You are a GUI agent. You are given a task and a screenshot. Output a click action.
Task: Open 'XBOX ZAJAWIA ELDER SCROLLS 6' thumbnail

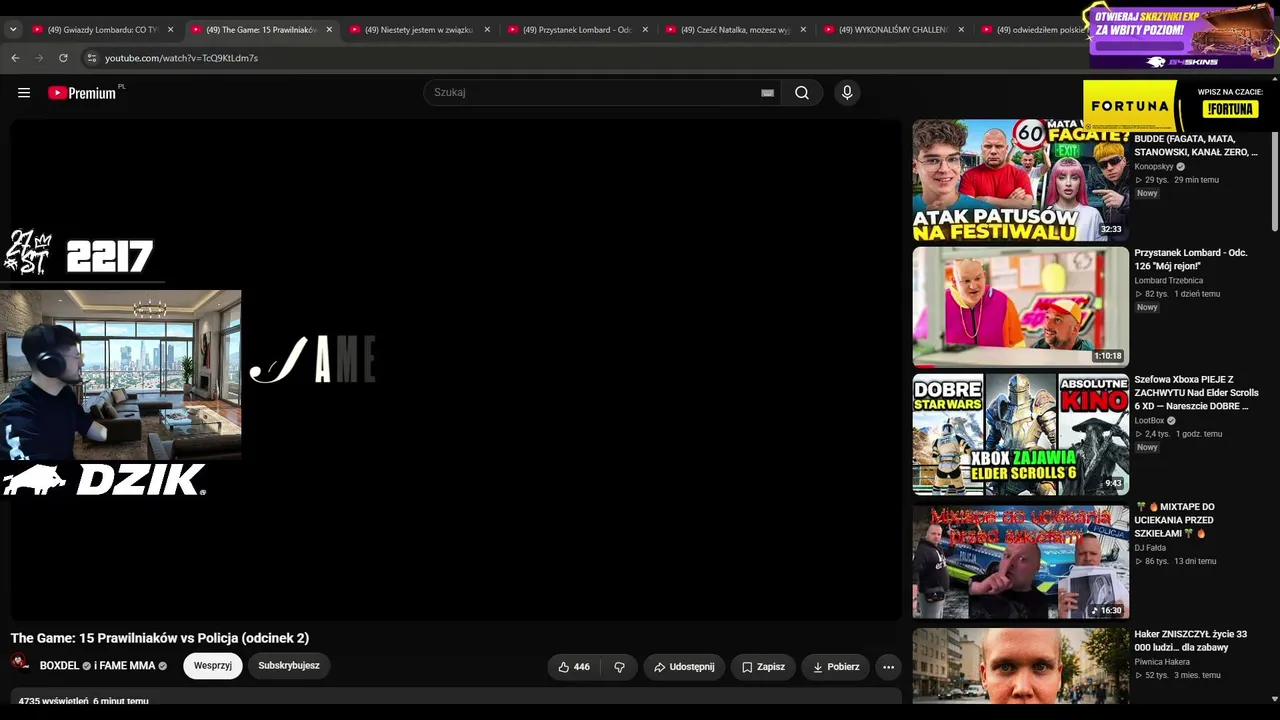pos(1020,434)
